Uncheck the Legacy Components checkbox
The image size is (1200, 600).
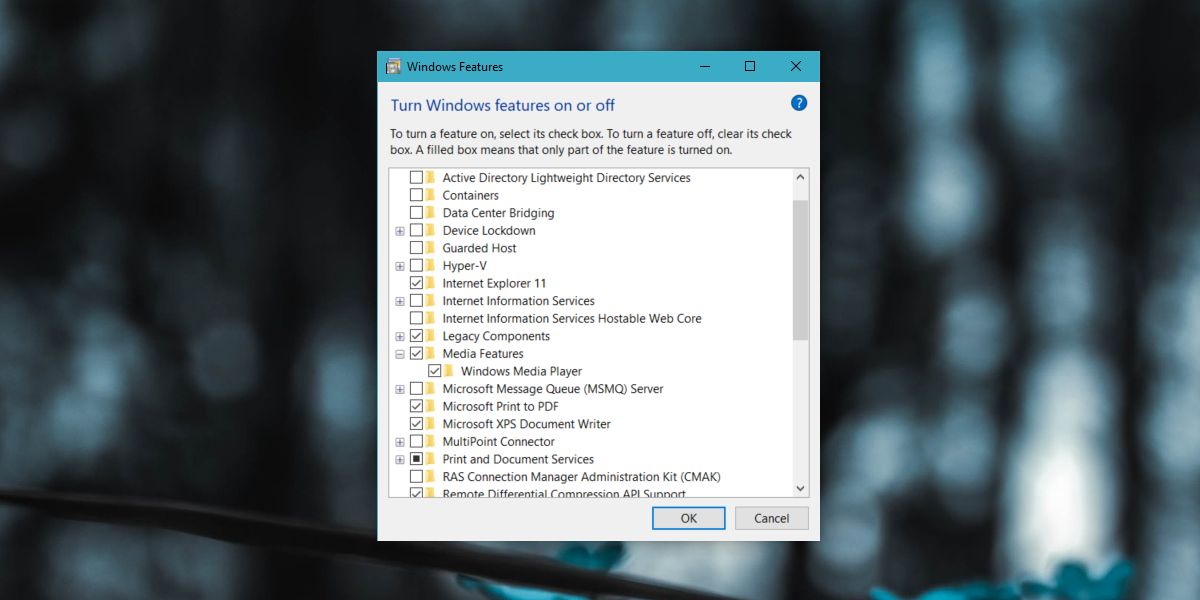[x=416, y=336]
